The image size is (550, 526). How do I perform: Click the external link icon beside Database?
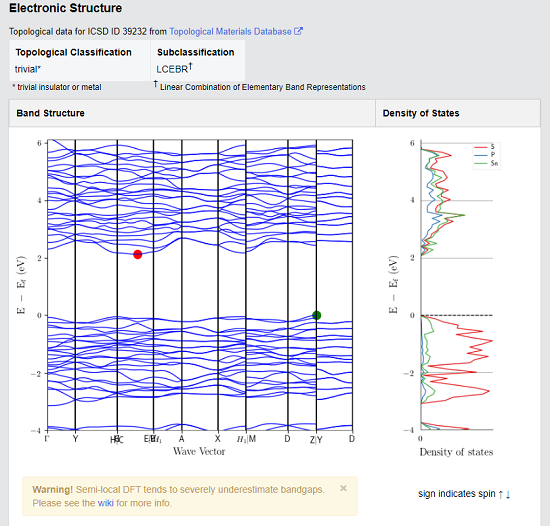pos(298,31)
